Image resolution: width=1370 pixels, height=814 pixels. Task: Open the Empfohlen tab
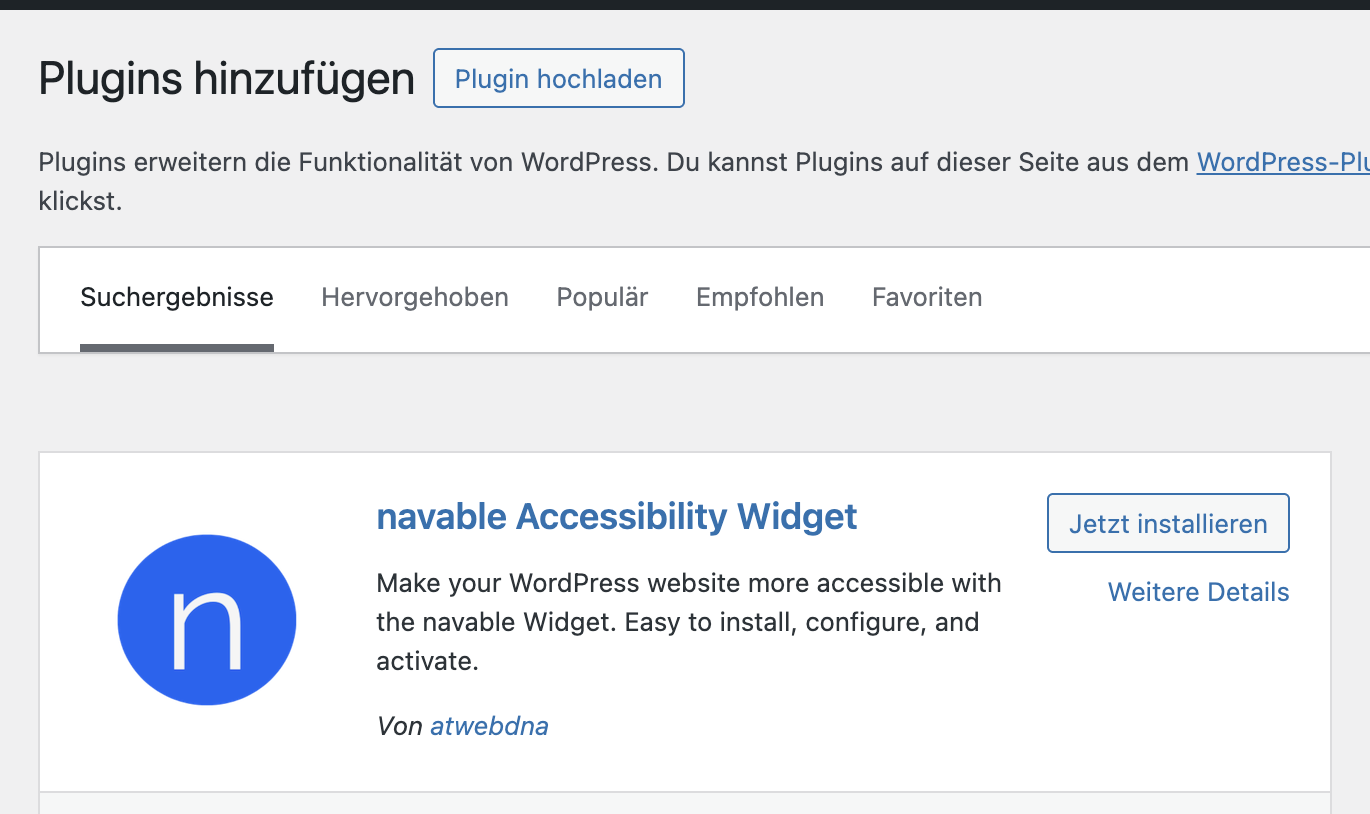click(x=759, y=297)
